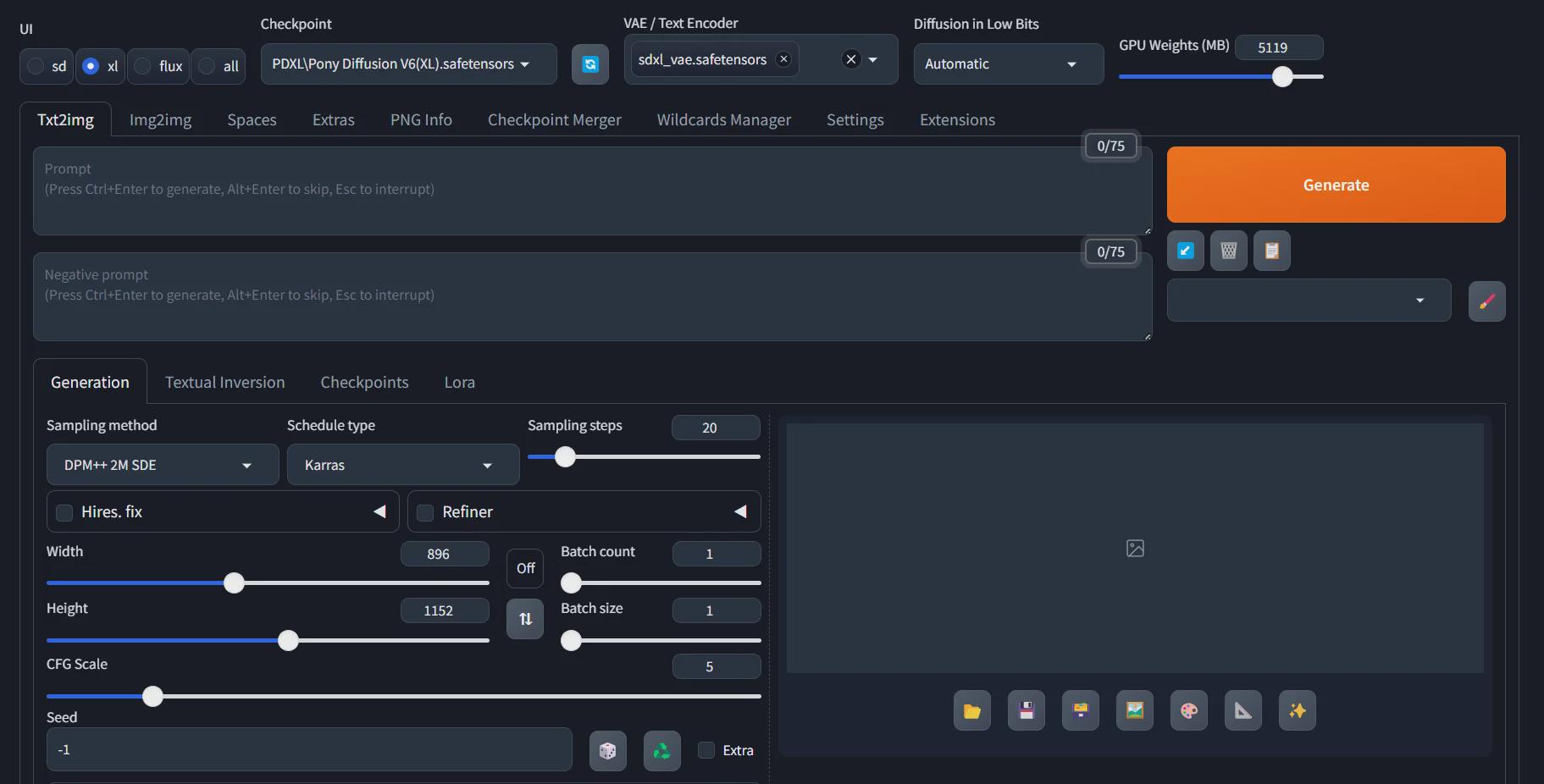The width and height of the screenshot is (1544, 784).
Task: Open the Checkpoint Merger tab
Action: click(x=555, y=119)
